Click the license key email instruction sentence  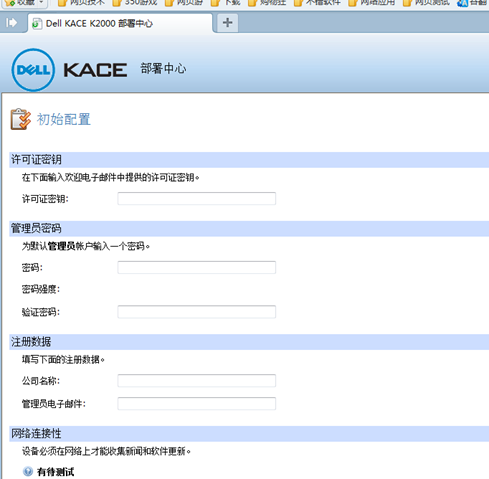coord(111,177)
